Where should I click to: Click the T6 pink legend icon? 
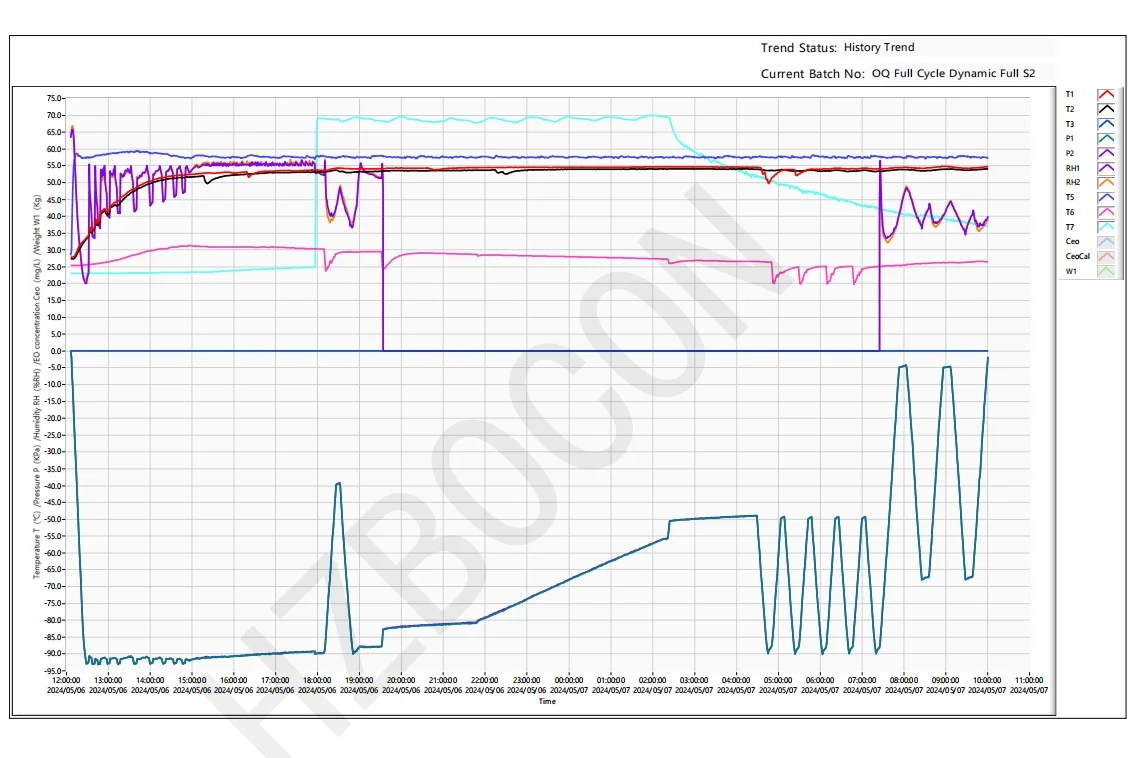click(x=1105, y=212)
